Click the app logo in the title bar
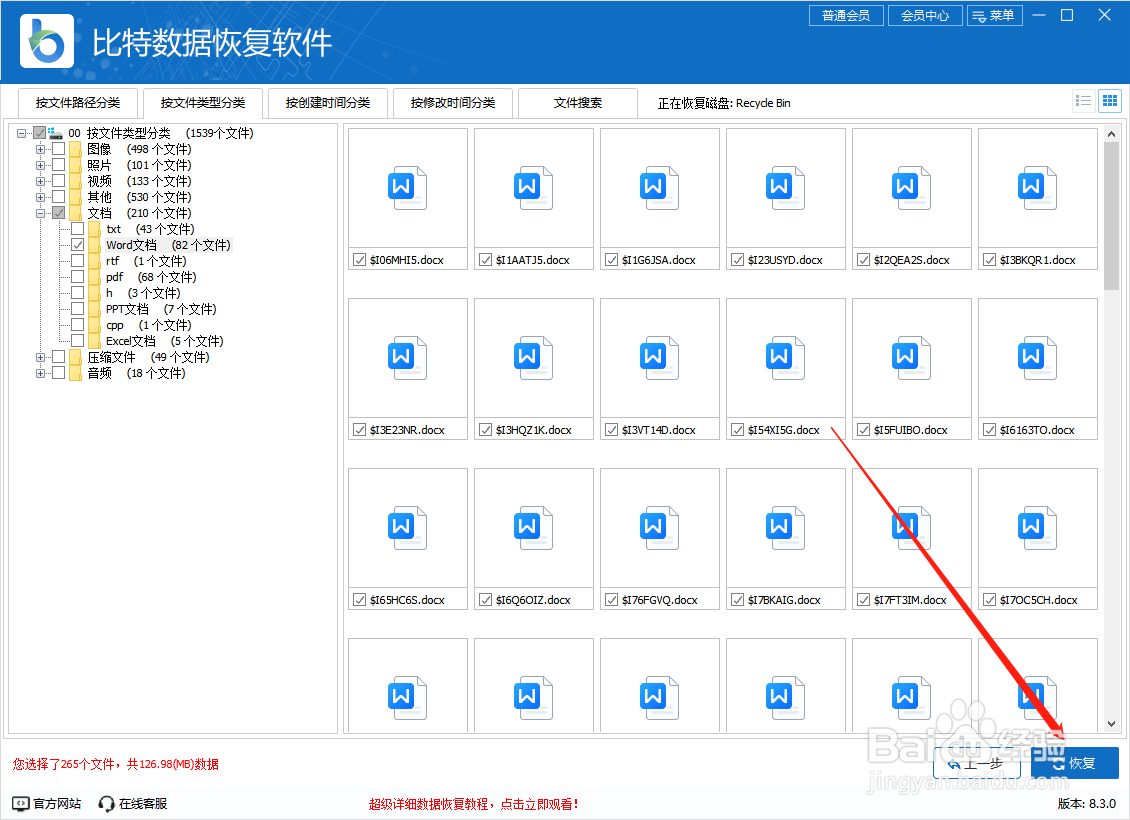The width and height of the screenshot is (1130, 820). (44, 41)
